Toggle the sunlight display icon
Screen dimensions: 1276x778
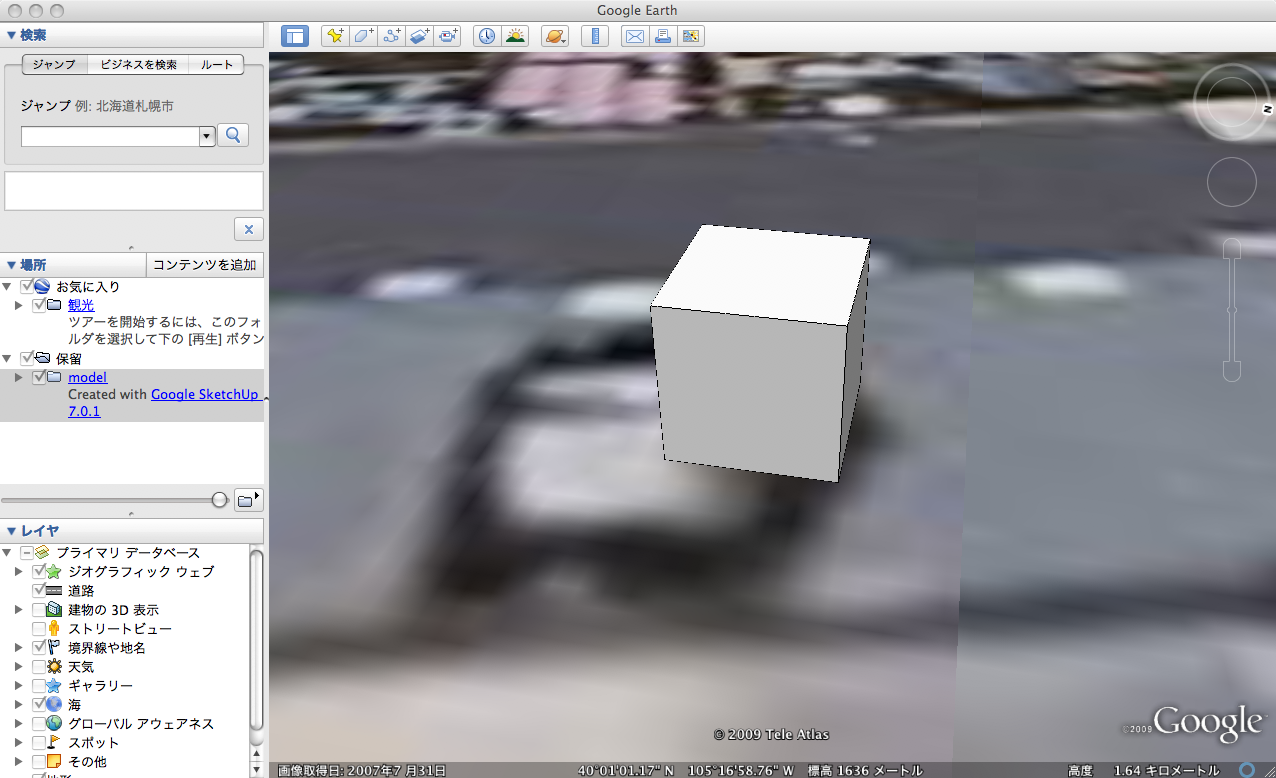(x=515, y=36)
